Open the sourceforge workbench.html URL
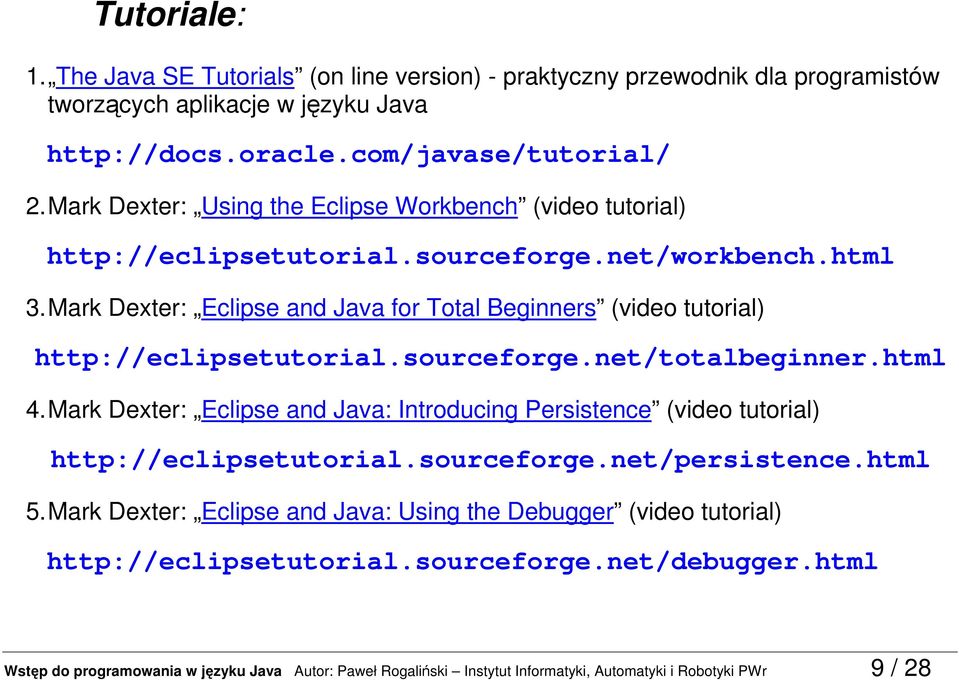The width and height of the screenshot is (959, 680). pyautogui.click(x=470, y=256)
